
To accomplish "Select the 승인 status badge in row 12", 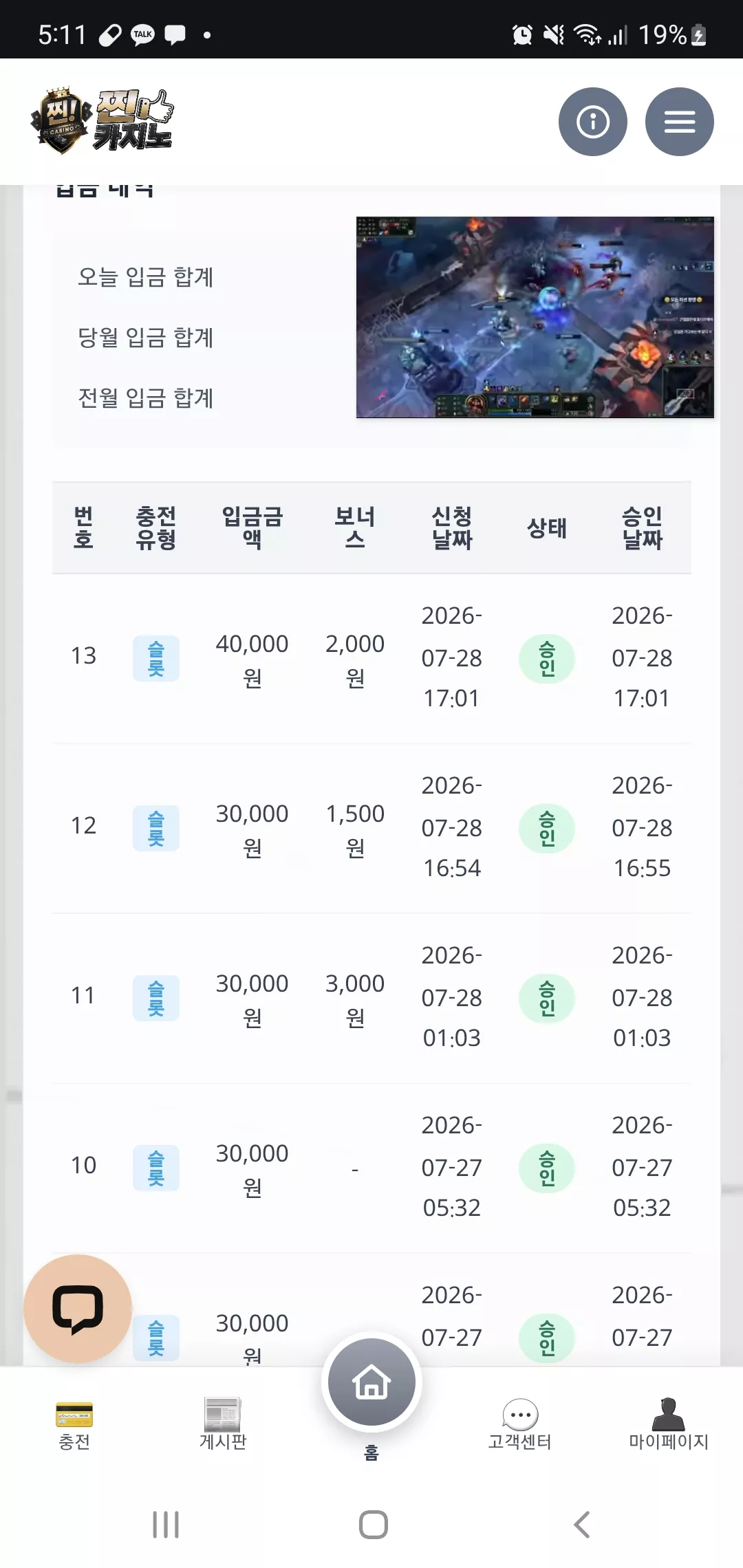I will pos(547,828).
